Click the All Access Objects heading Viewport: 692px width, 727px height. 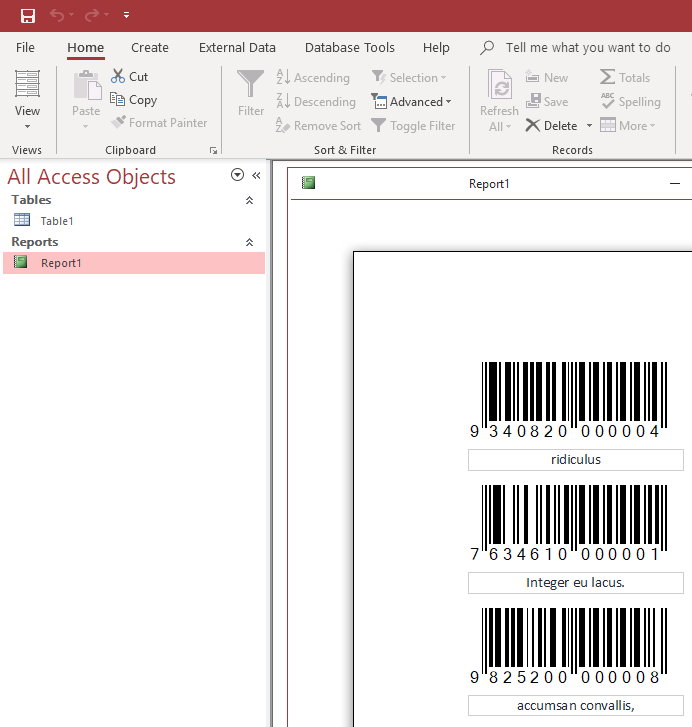click(91, 177)
